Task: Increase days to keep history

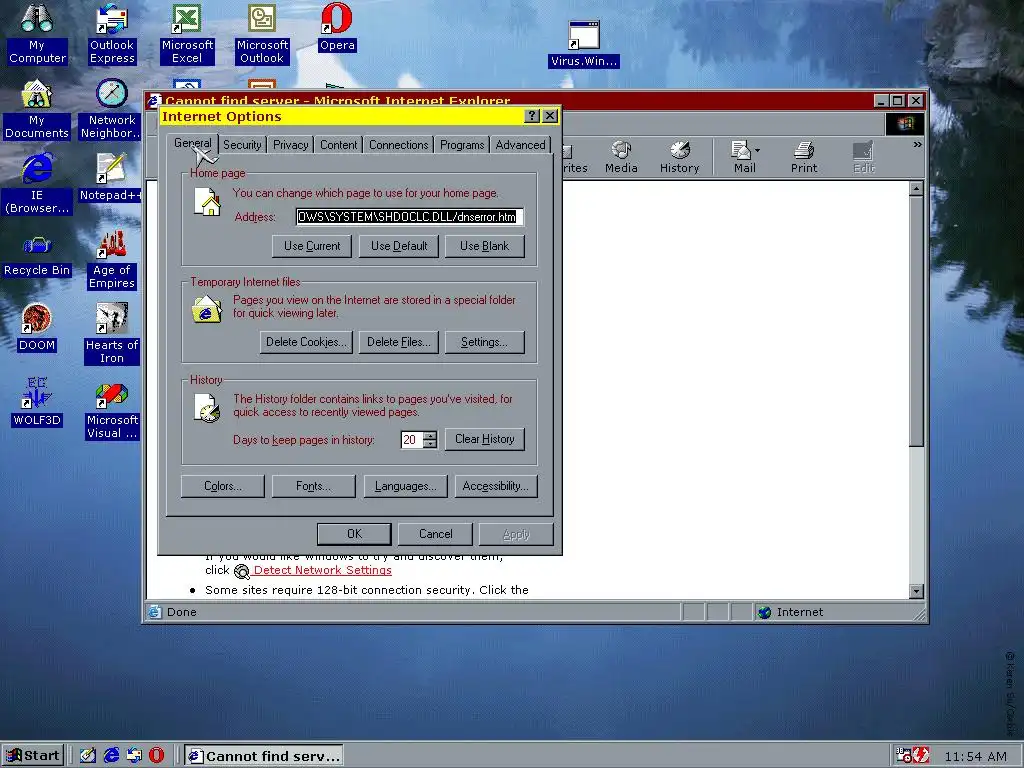Action: tap(430, 436)
